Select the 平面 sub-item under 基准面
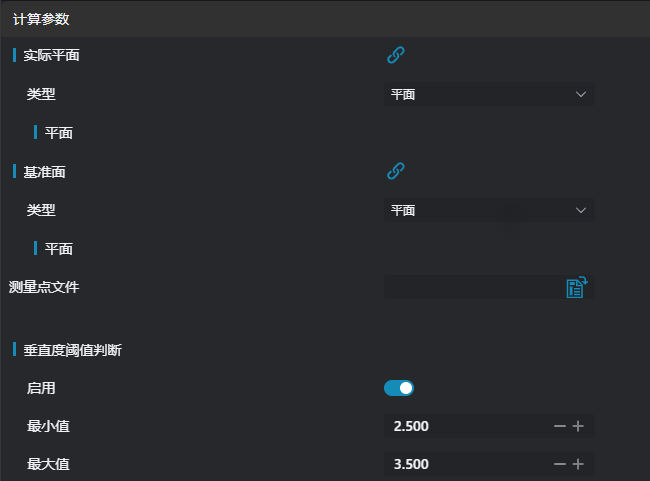Viewport: 650px width, 481px height. point(58,249)
